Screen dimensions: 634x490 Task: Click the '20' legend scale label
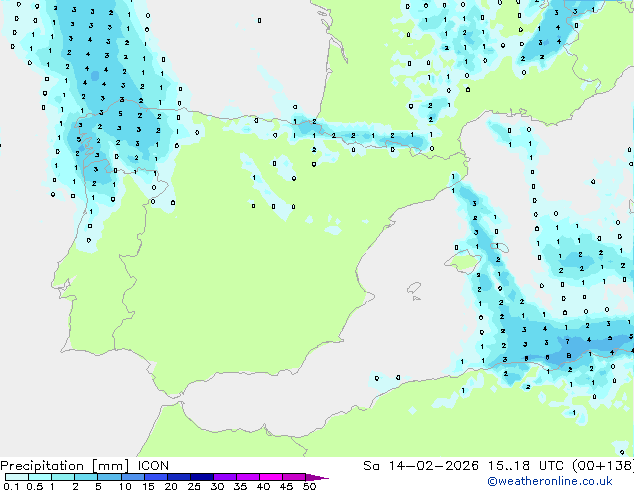point(171,486)
